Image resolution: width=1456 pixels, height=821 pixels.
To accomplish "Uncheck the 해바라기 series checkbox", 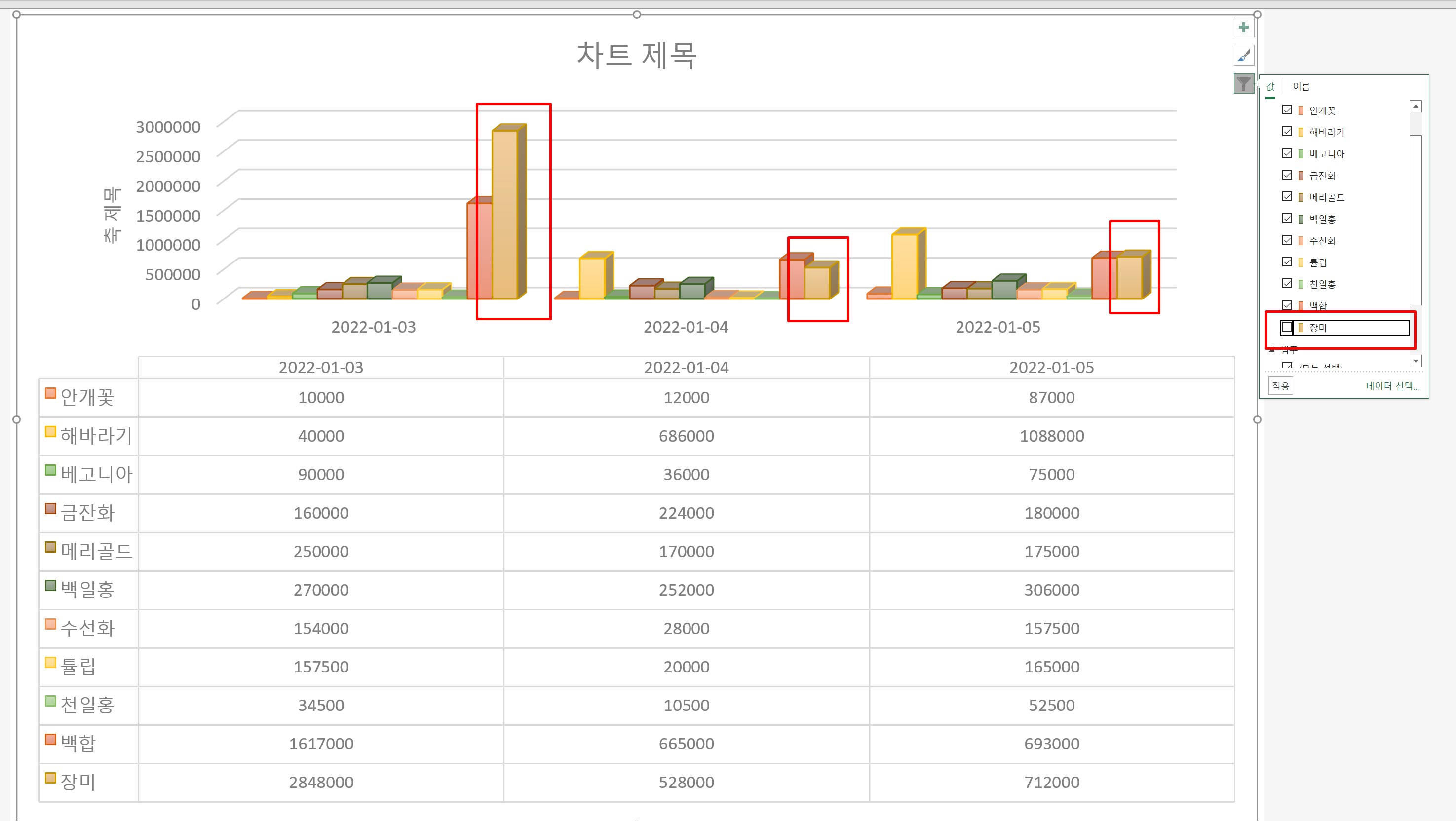I will (1287, 132).
